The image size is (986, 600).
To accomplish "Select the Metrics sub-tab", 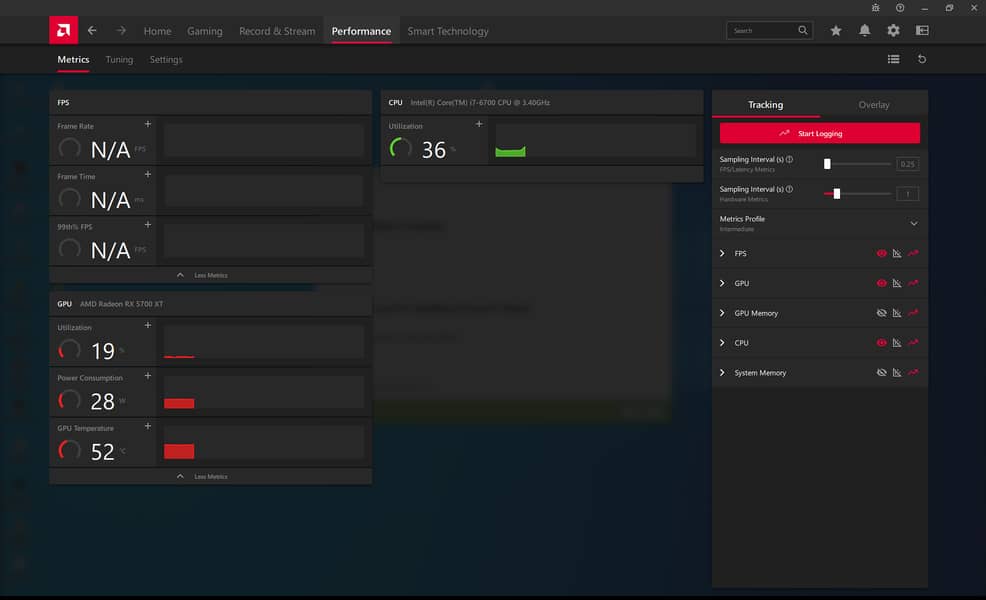I will click(x=74, y=59).
